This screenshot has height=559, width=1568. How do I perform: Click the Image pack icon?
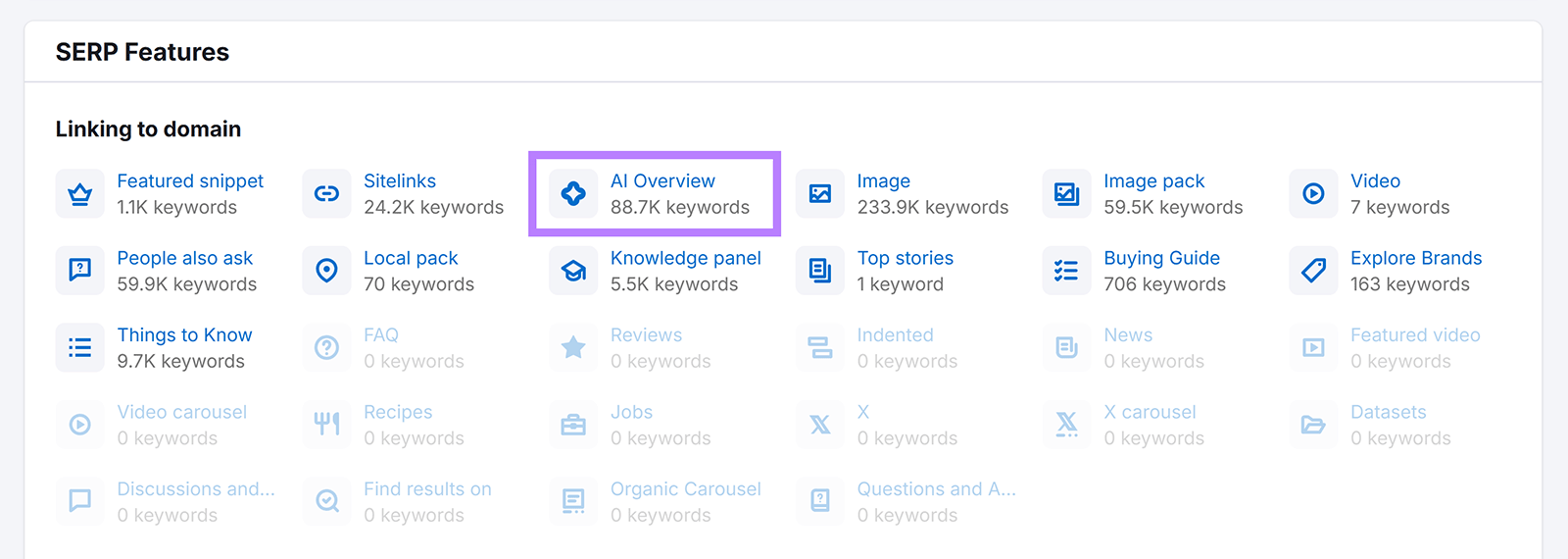tap(1066, 194)
